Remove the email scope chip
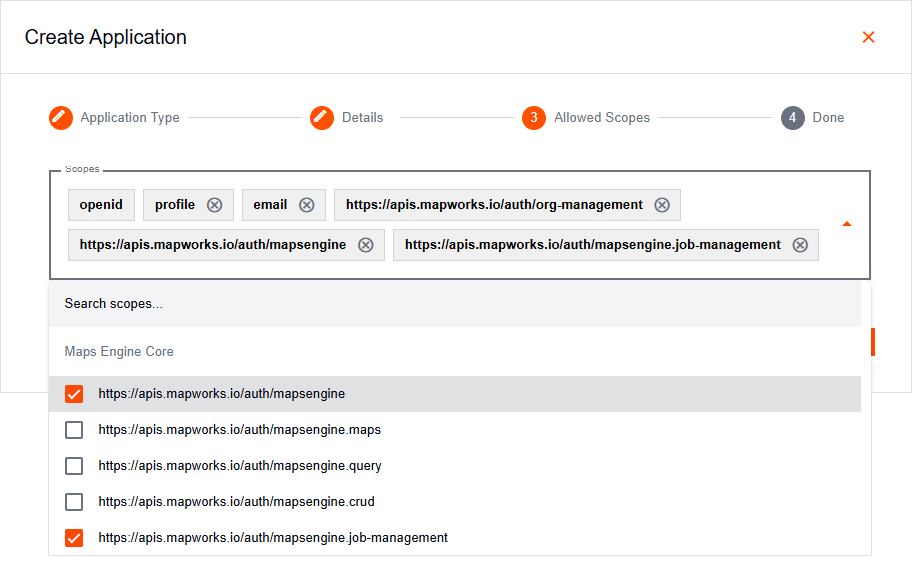 tap(307, 205)
